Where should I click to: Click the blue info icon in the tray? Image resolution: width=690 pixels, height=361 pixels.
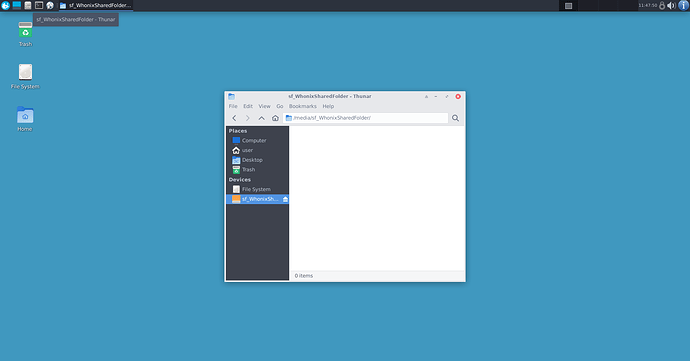[683, 5]
